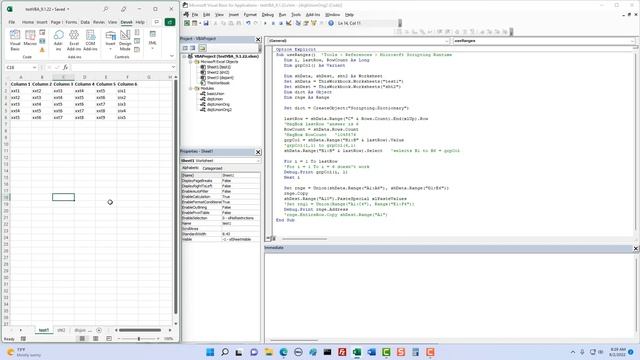Collapse the Excel ribbon chevron
Screen dimensions: 640x360
tap(172, 56)
